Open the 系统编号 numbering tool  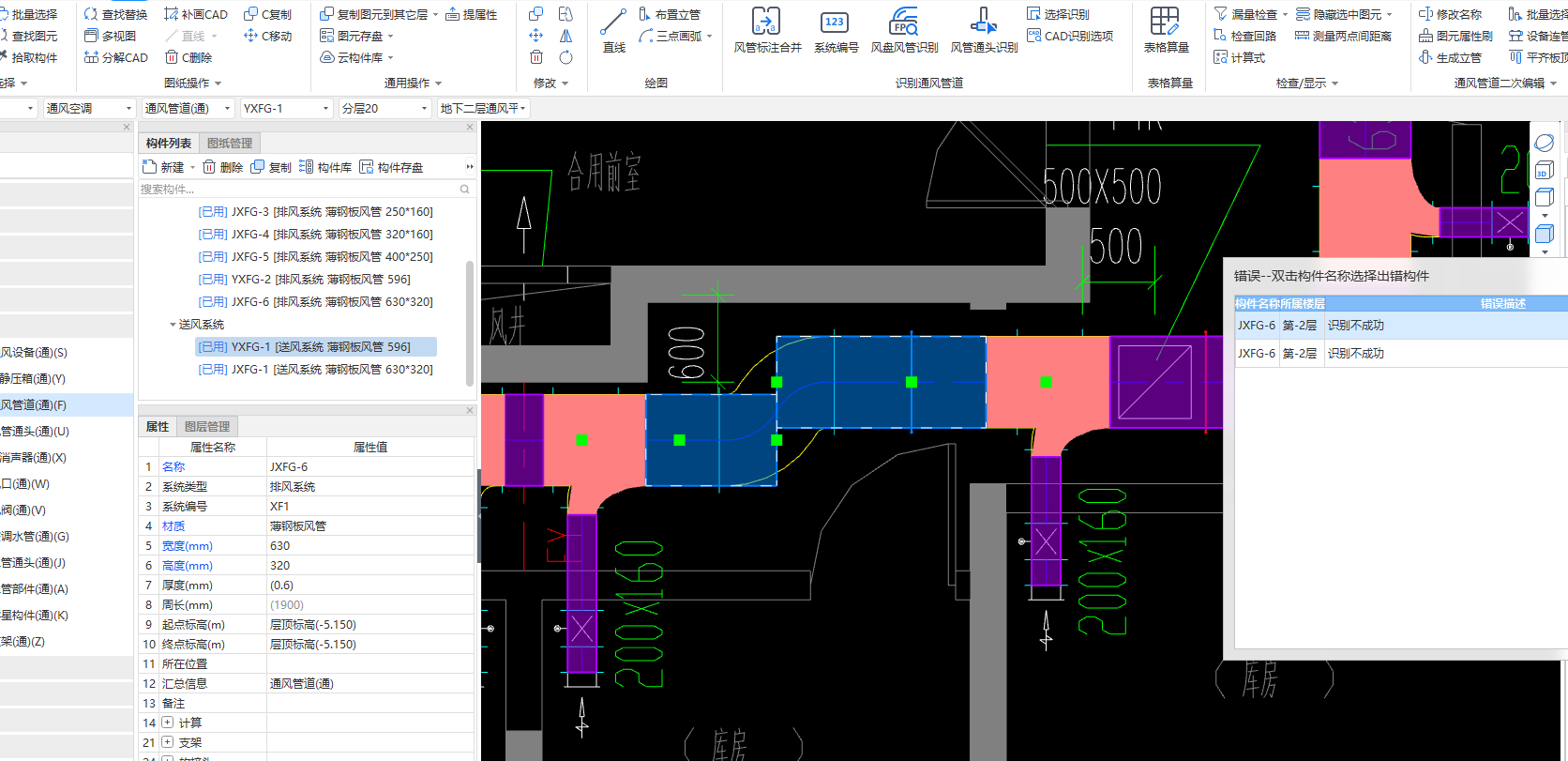pos(836,31)
